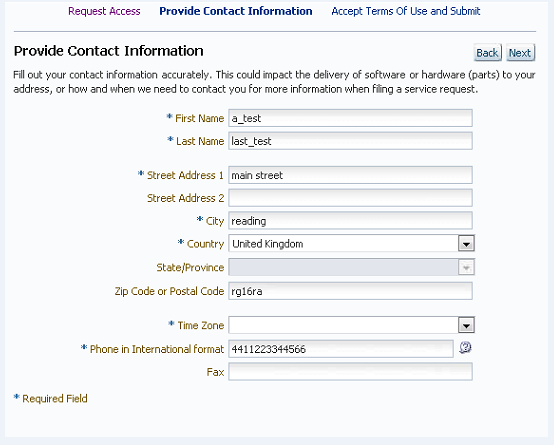The height and width of the screenshot is (445, 554).
Task: Click the Next button
Action: [x=520, y=53]
